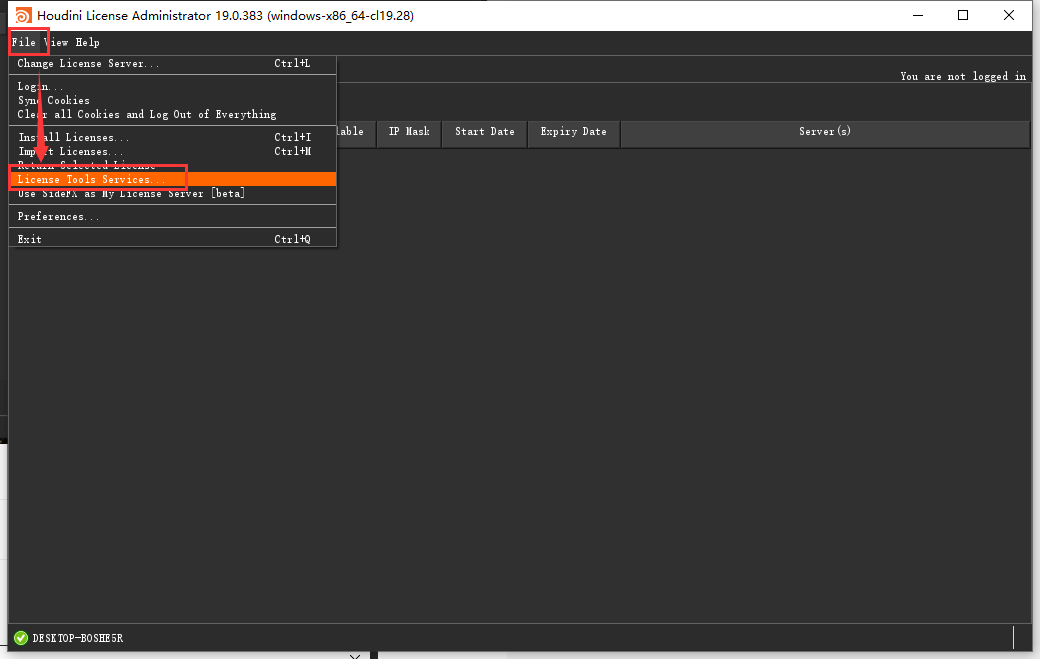
Task: Click 'You are not logged in' text
Action: [x=963, y=76]
